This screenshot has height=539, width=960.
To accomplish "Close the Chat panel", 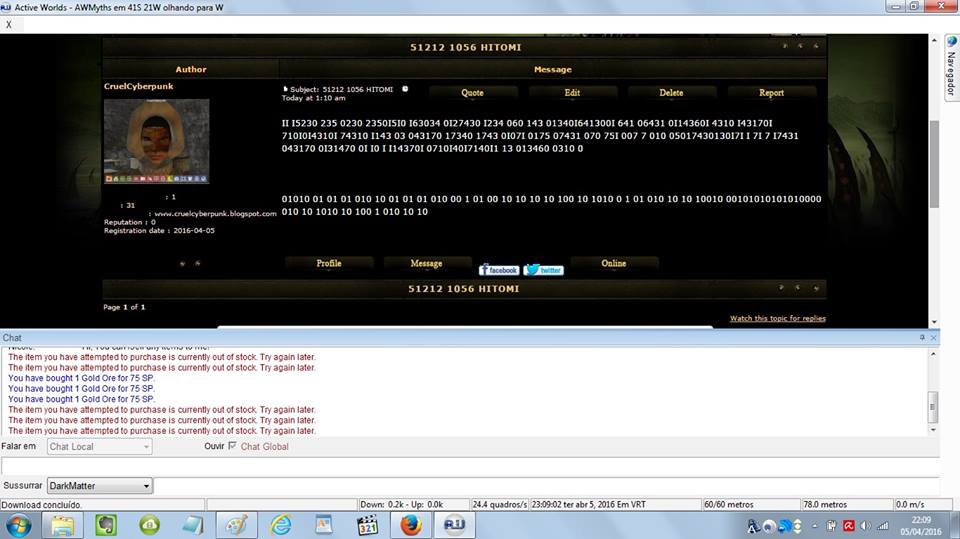I will pos(934,337).
